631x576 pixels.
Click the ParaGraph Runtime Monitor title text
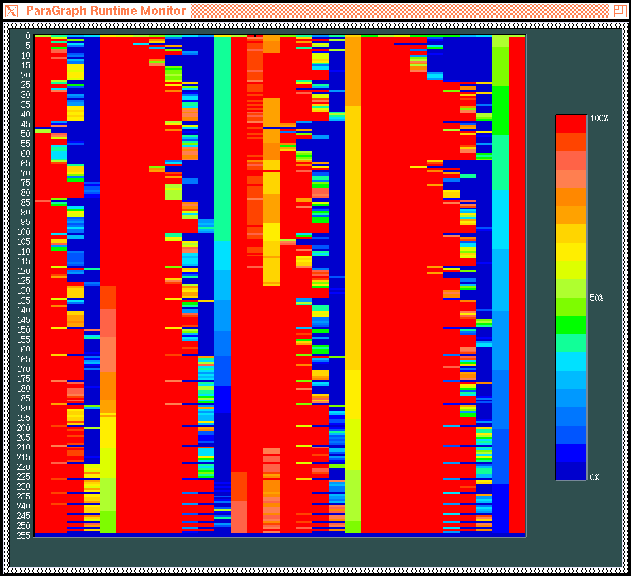105,9
